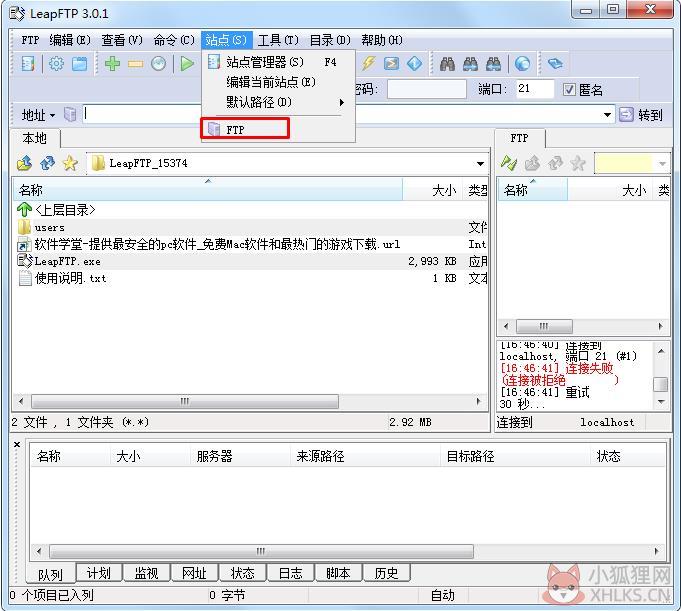Viewport: 681px width, 611px height.
Task: Select the 使用说明.txt file
Action: point(250,278)
